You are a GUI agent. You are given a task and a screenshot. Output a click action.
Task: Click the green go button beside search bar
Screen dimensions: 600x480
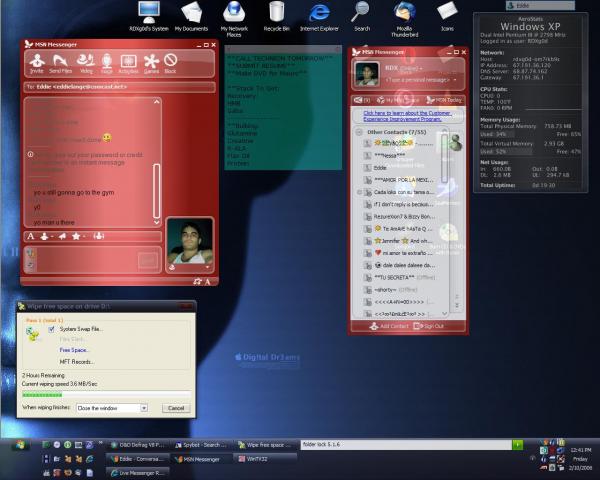517,445
